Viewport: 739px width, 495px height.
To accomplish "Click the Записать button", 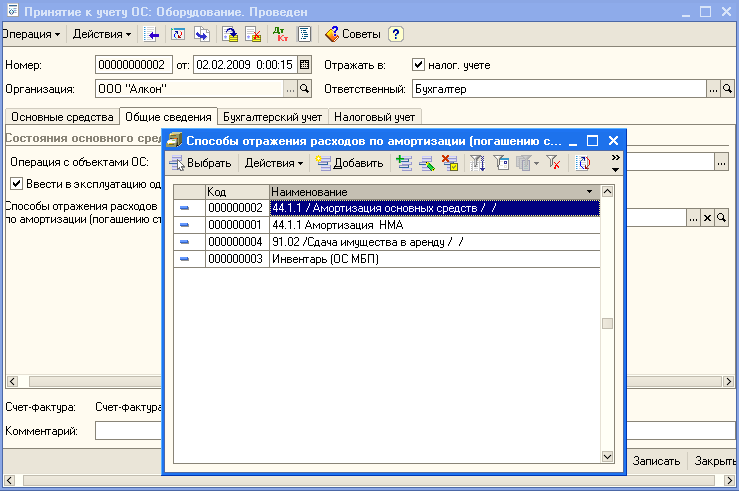I will (658, 461).
